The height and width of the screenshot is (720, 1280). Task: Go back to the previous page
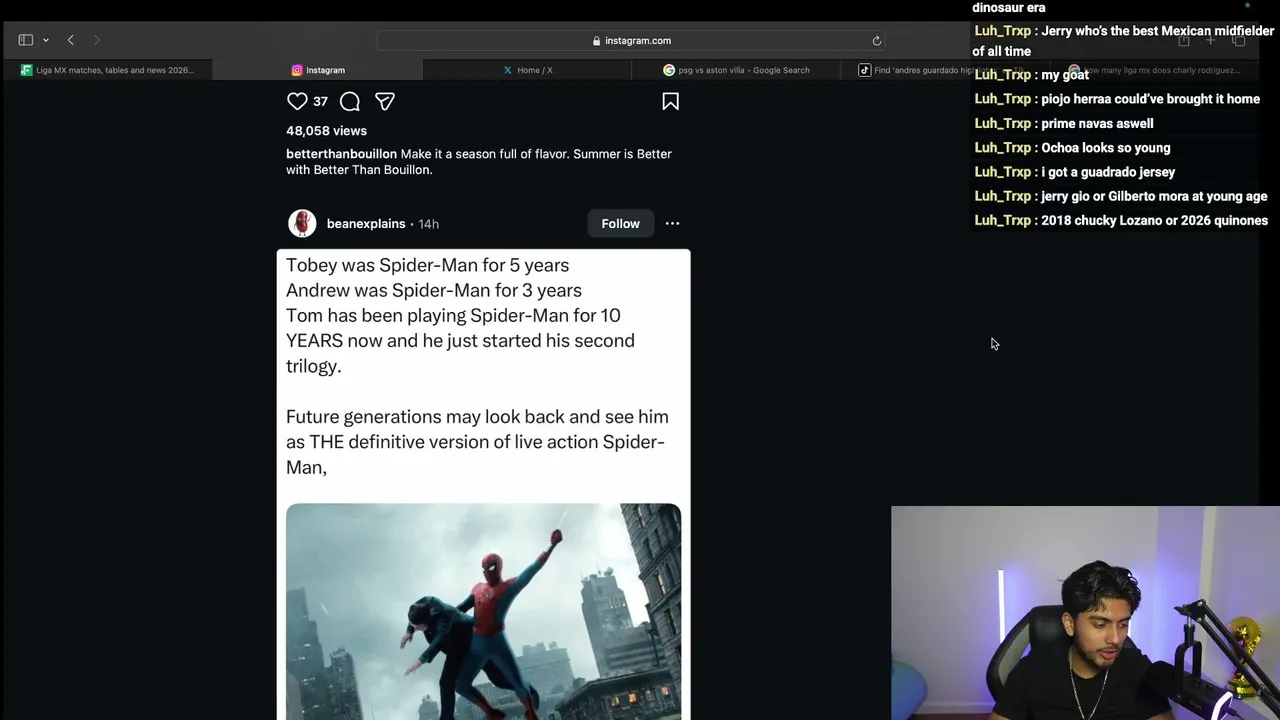pyautogui.click(x=71, y=40)
